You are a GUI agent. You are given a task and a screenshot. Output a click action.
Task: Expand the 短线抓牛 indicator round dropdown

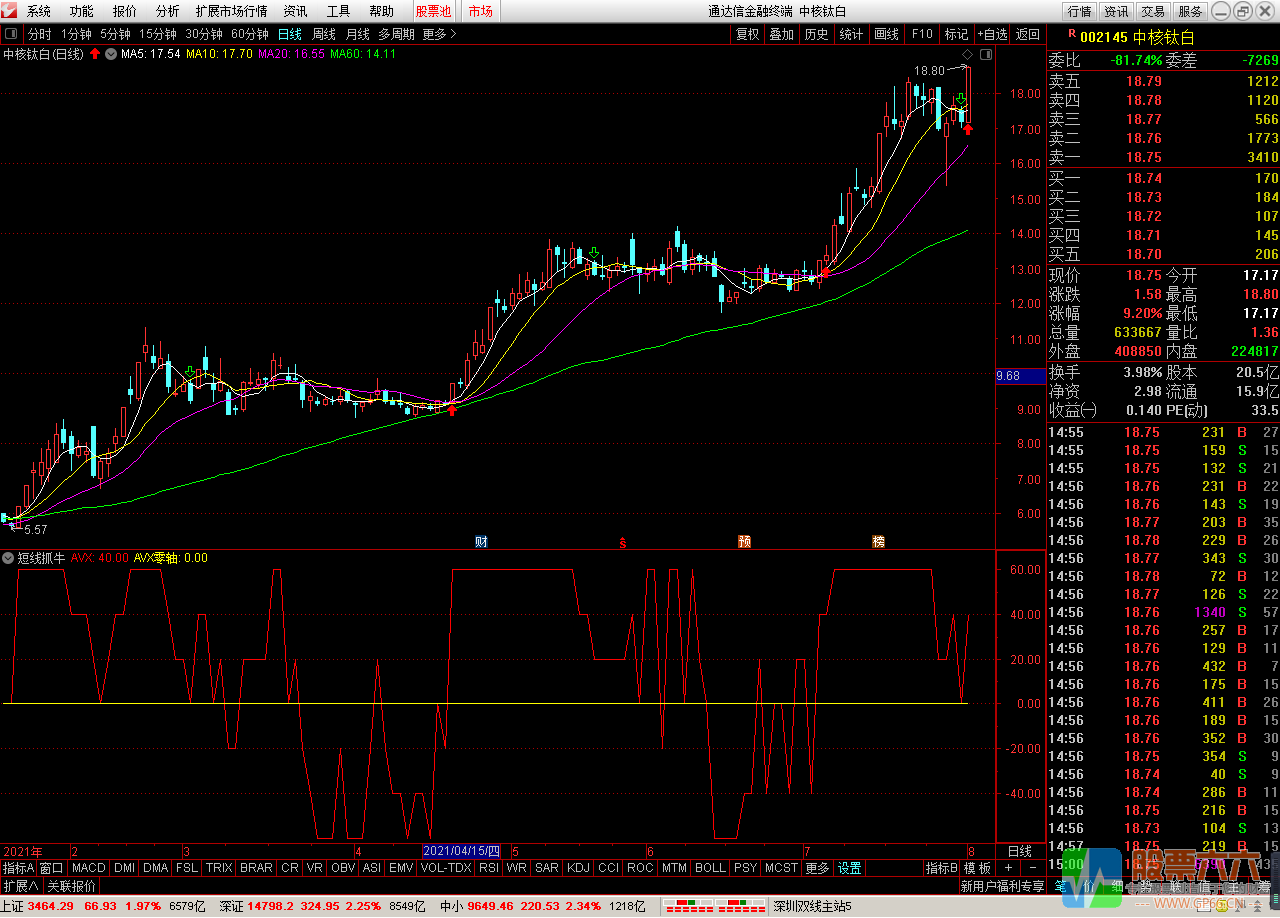pos(9,558)
